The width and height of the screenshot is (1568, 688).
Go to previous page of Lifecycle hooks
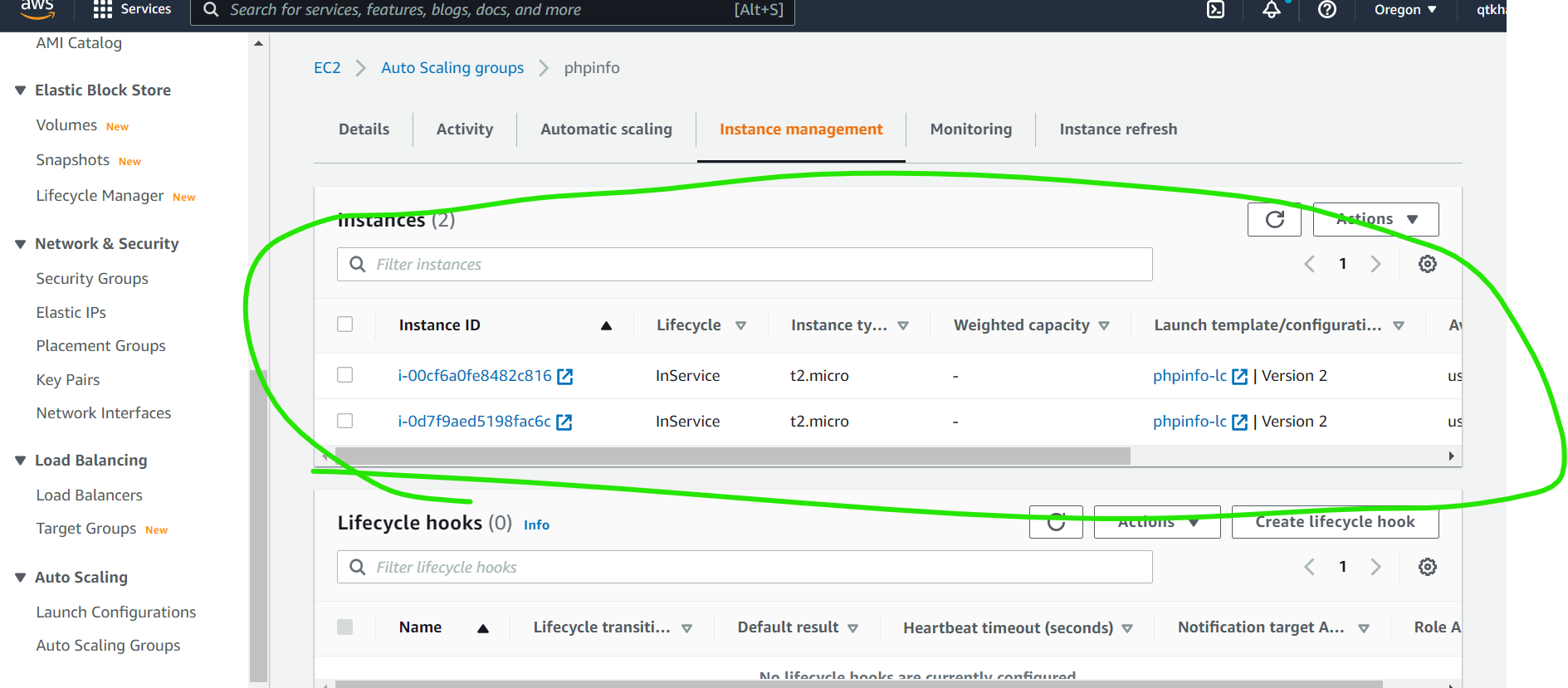(1309, 567)
